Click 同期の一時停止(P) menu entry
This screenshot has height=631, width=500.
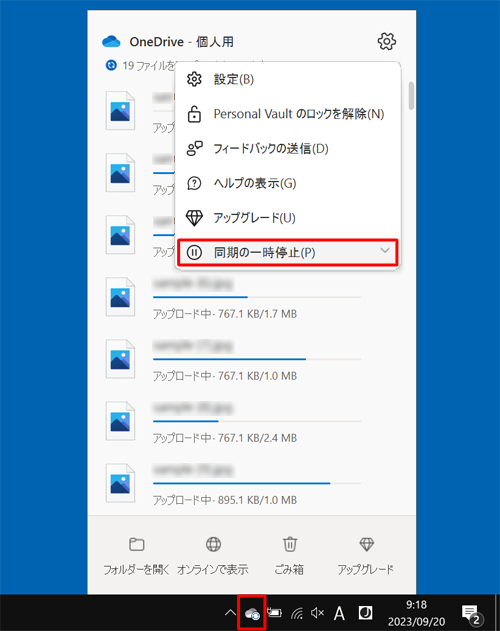coord(288,252)
